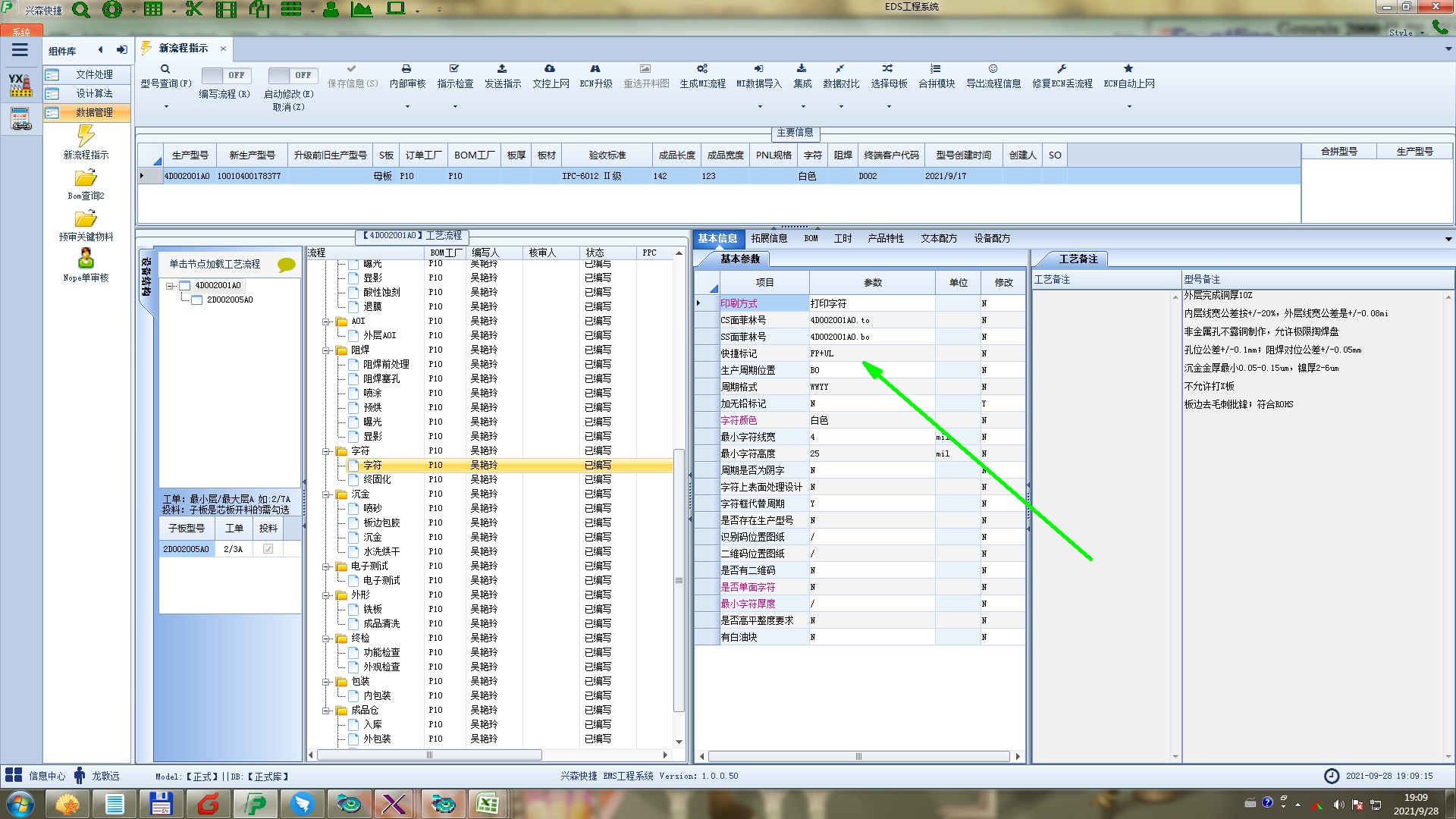Image resolution: width=1456 pixels, height=819 pixels.
Task: Click the YX factory icon in left strip
Action: click(20, 85)
